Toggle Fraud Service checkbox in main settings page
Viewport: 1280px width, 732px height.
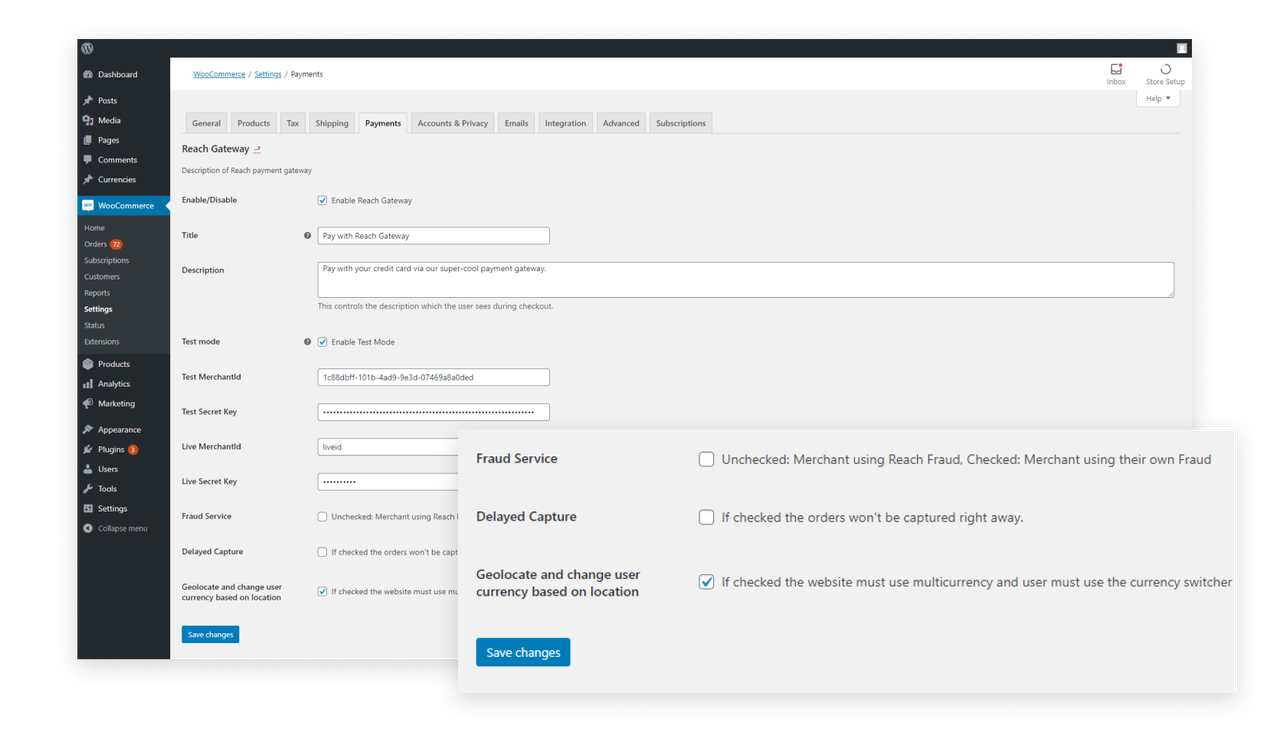(322, 517)
